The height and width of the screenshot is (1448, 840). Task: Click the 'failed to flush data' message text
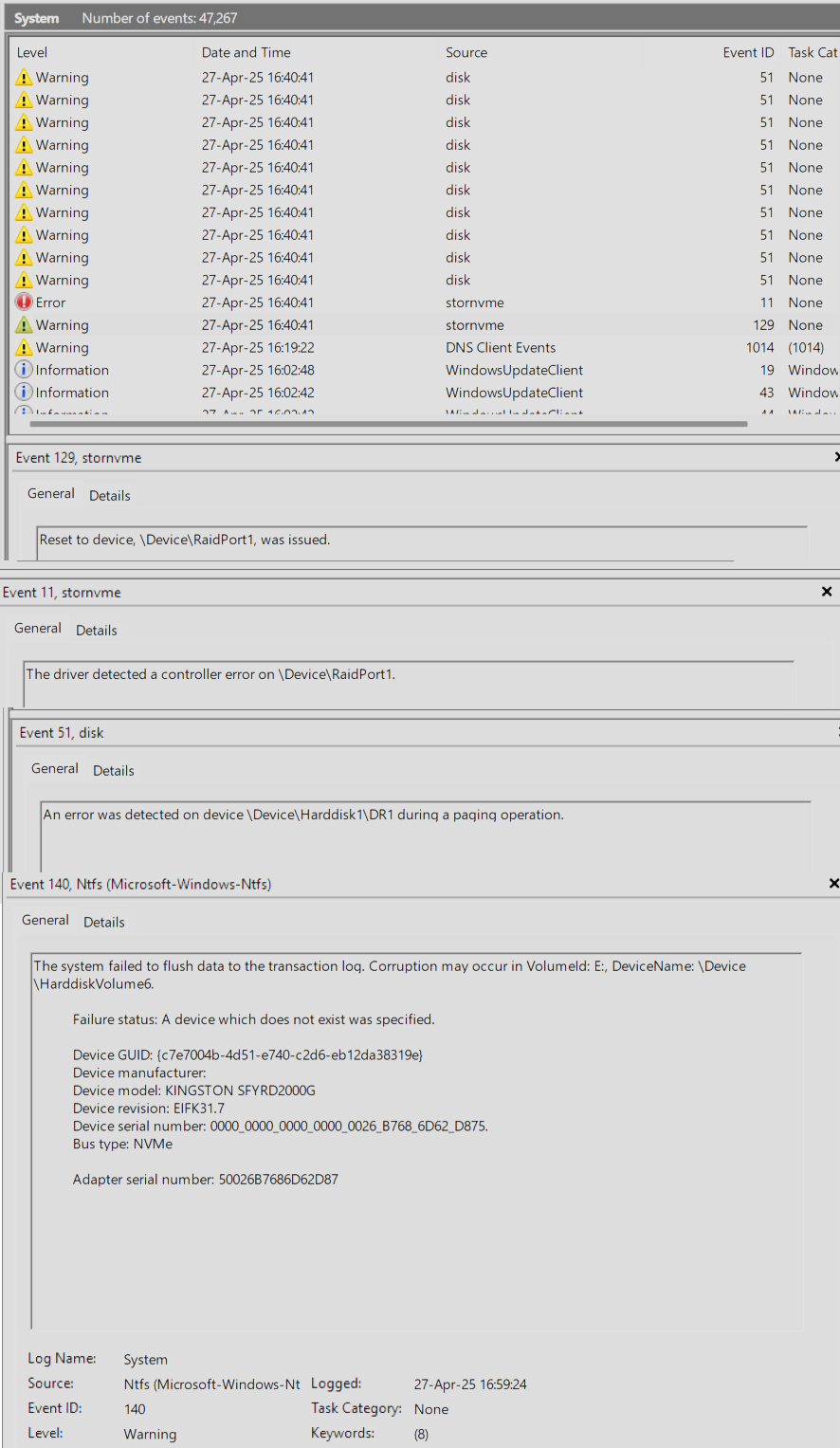(390, 975)
